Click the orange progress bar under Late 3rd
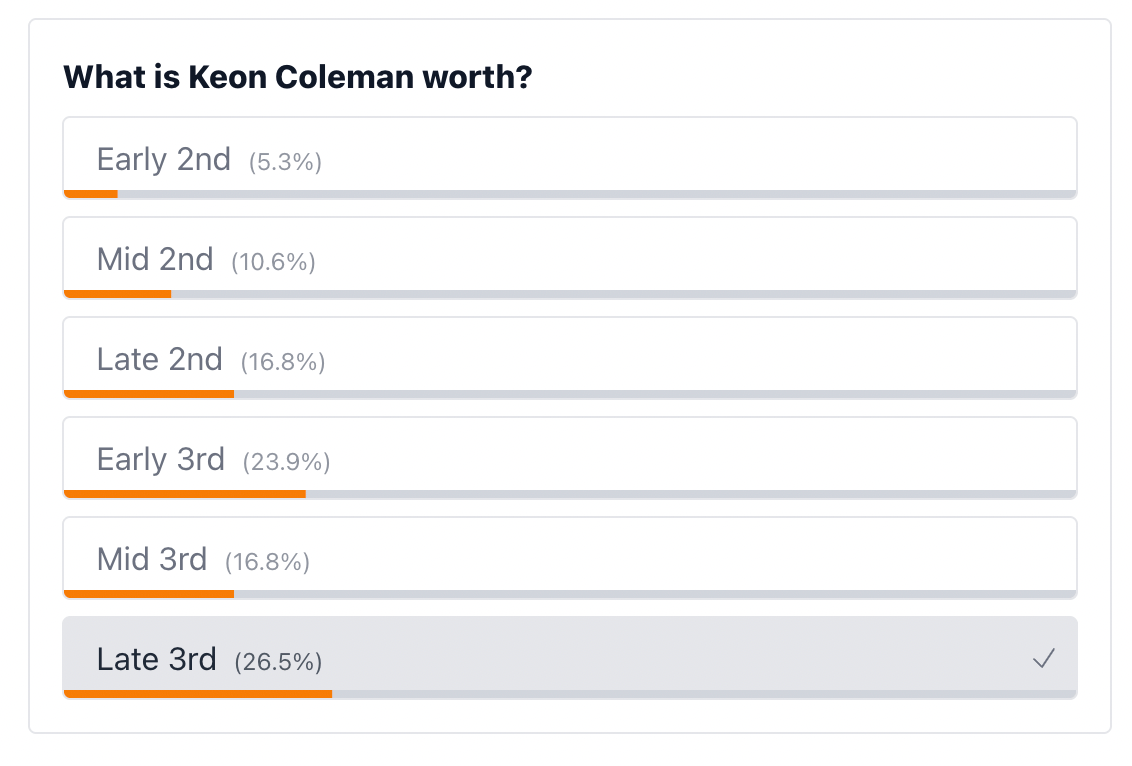The image size is (1132, 766). (198, 693)
